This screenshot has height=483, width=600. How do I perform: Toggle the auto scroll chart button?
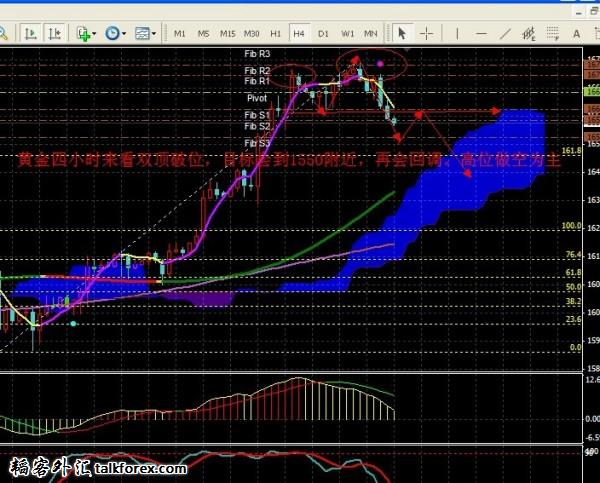coord(31,34)
